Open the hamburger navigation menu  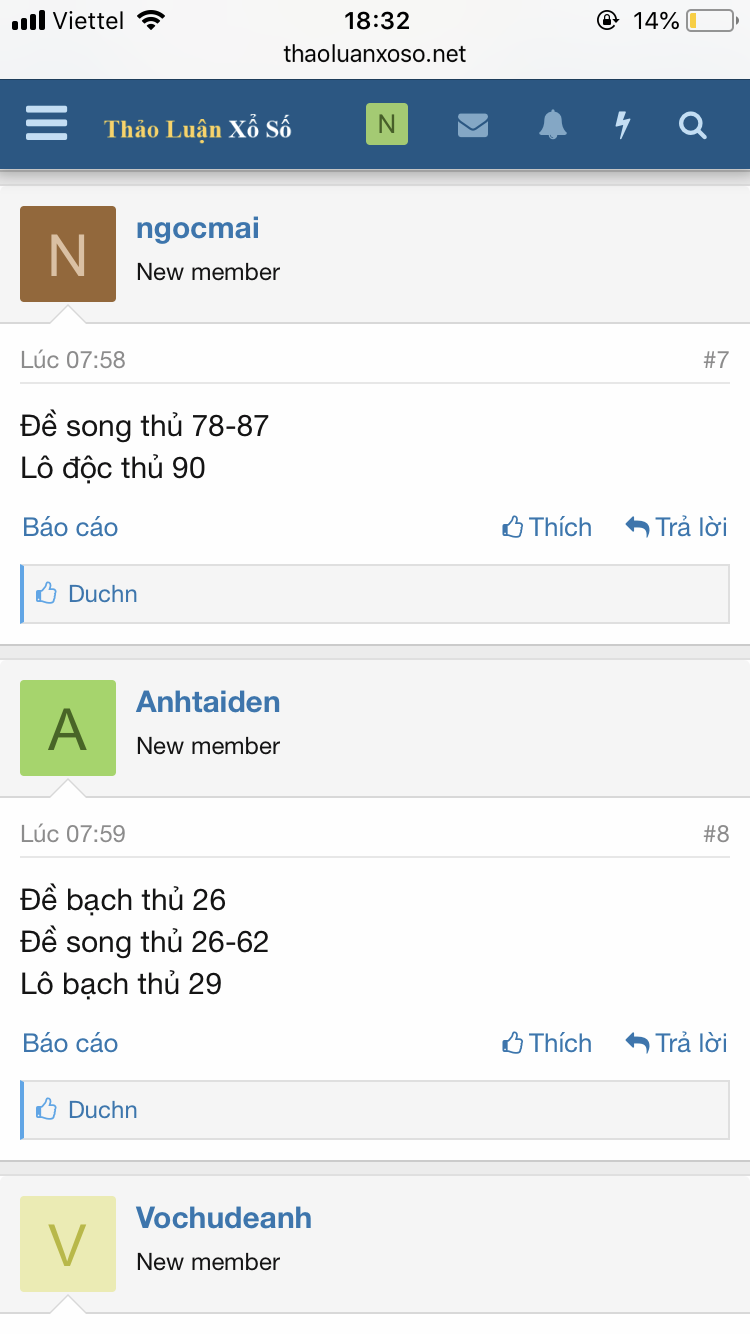(x=46, y=125)
